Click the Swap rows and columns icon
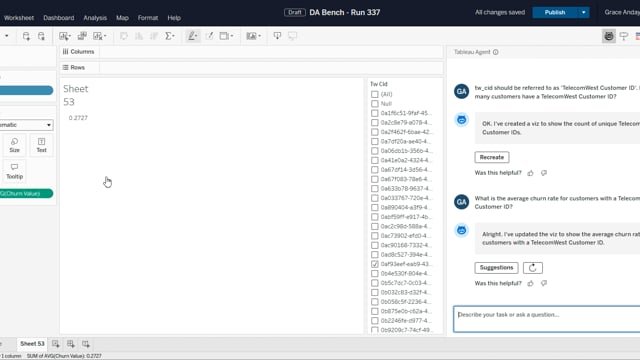Image resolution: width=640 pixels, height=360 pixels. click(124, 36)
